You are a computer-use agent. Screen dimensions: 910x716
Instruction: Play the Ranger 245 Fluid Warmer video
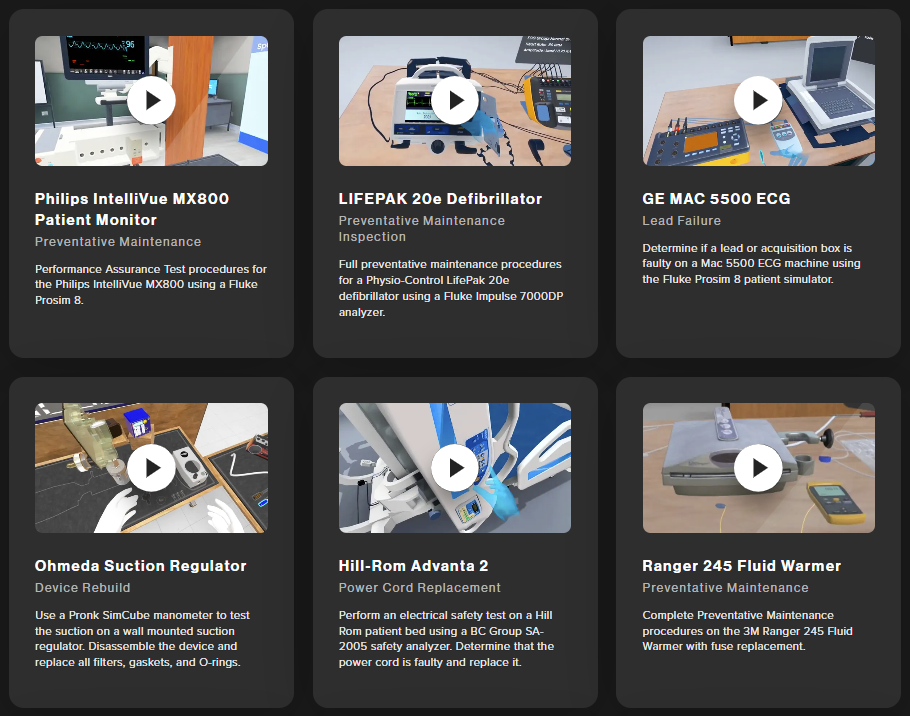[x=759, y=468]
